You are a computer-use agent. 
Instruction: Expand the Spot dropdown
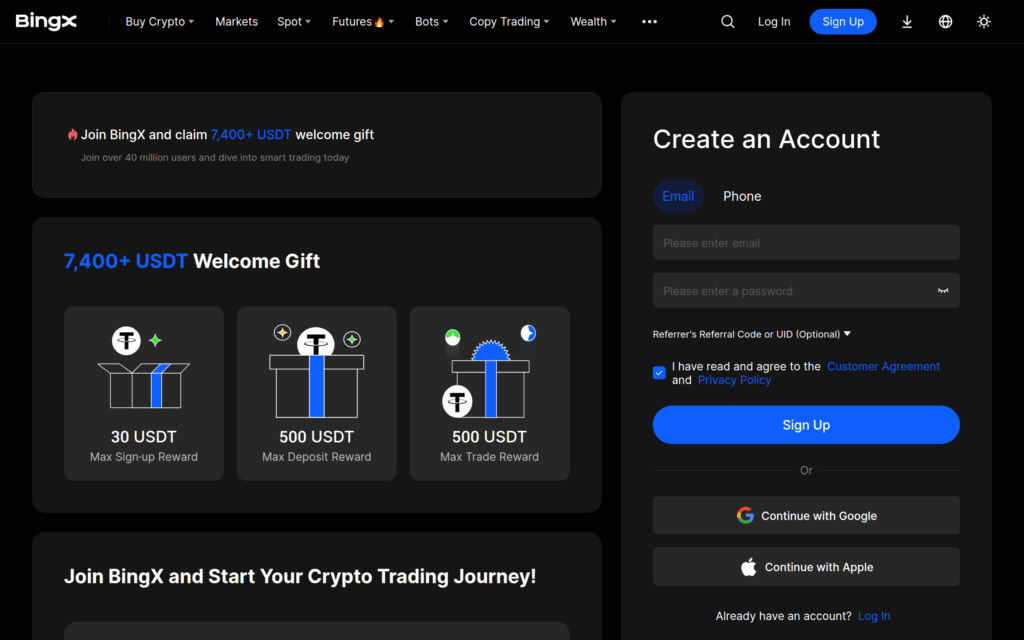pos(294,22)
